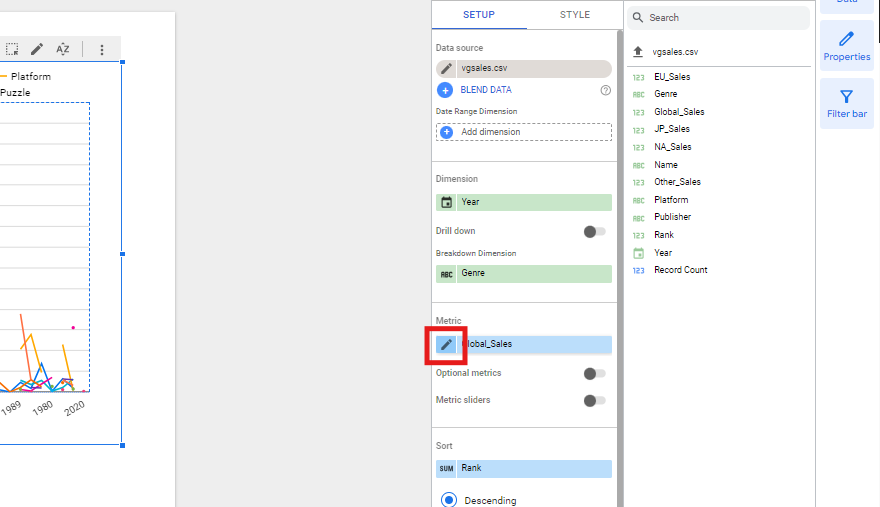Select the Descending sort radio button
Image resolution: width=880 pixels, height=507 pixels.
448,499
